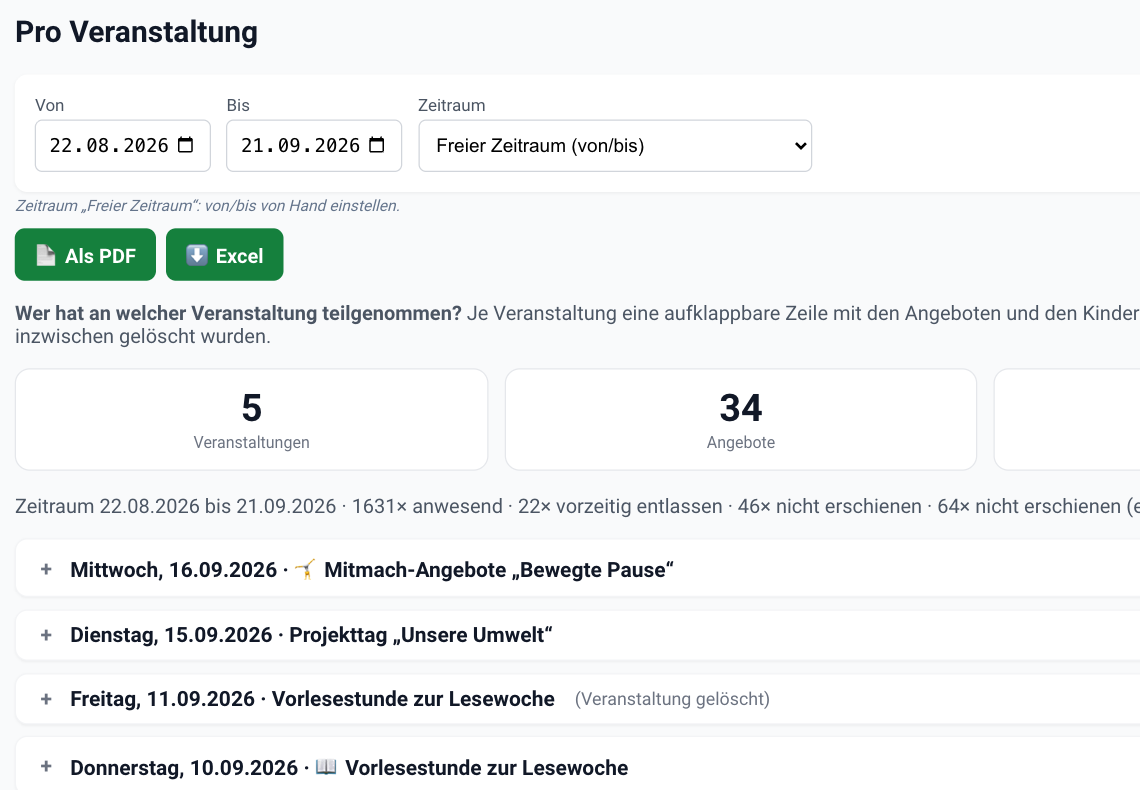The width and height of the screenshot is (1140, 790).
Task: Click "Zeitraum 22.08.2026 bis 21.09.2026" summary text
Action: 175,506
